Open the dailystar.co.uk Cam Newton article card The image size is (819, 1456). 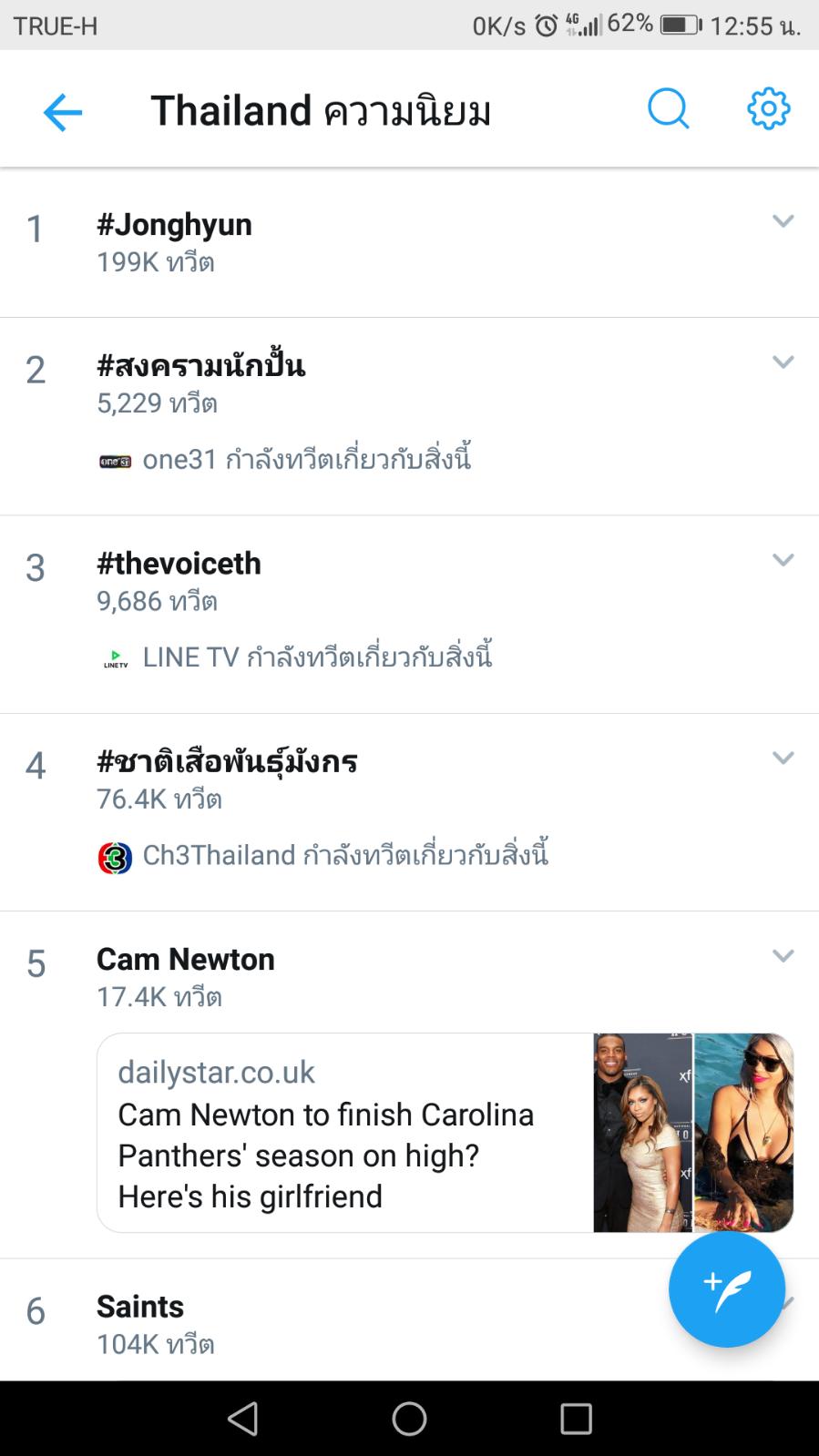click(445, 1133)
